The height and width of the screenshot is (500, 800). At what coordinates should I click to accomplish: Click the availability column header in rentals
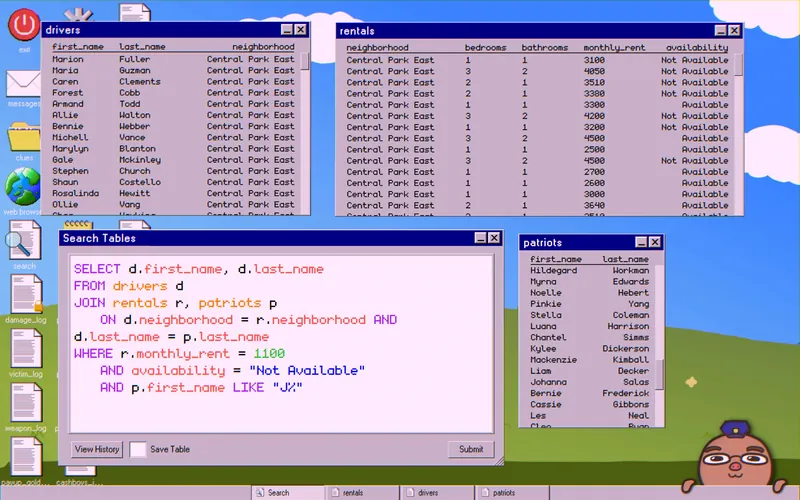pyautogui.click(x=697, y=47)
